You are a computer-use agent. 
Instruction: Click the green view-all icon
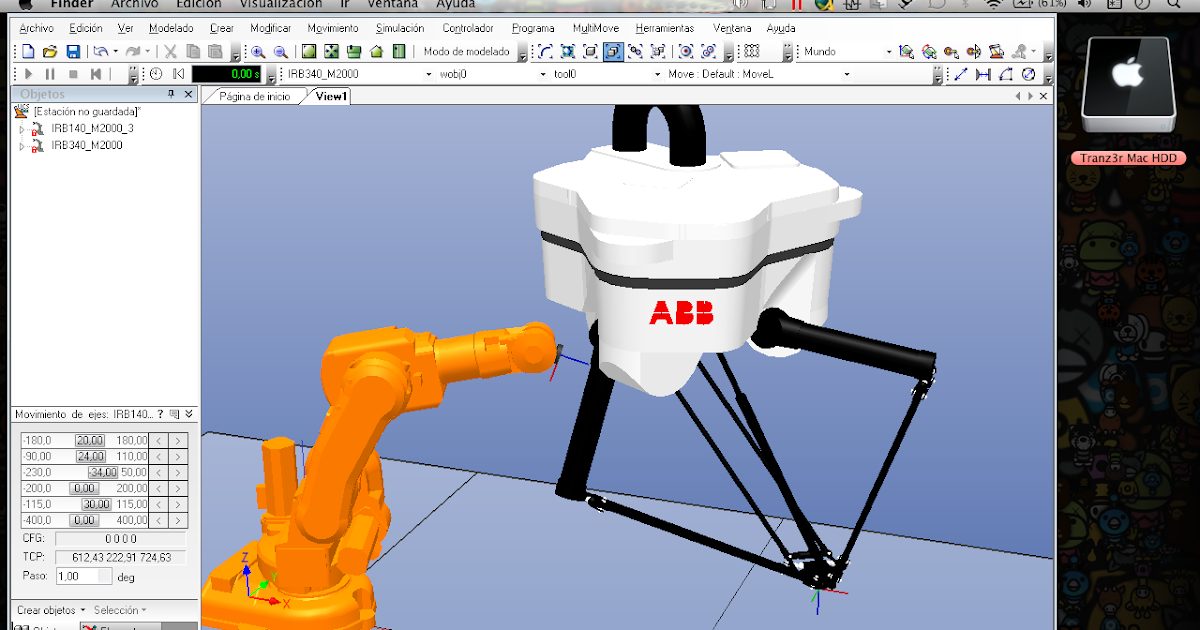309,51
